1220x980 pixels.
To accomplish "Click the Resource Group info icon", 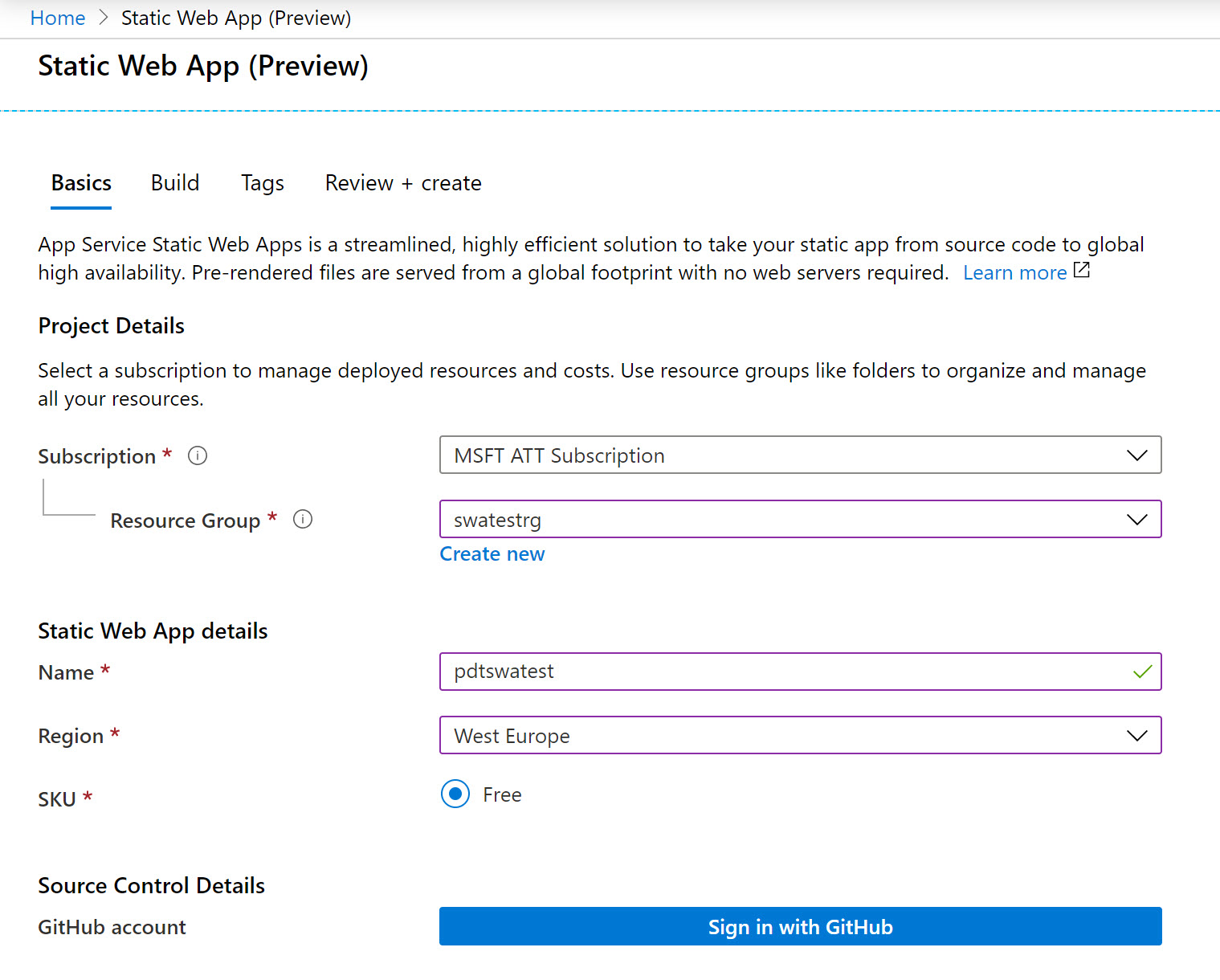I will (303, 520).
